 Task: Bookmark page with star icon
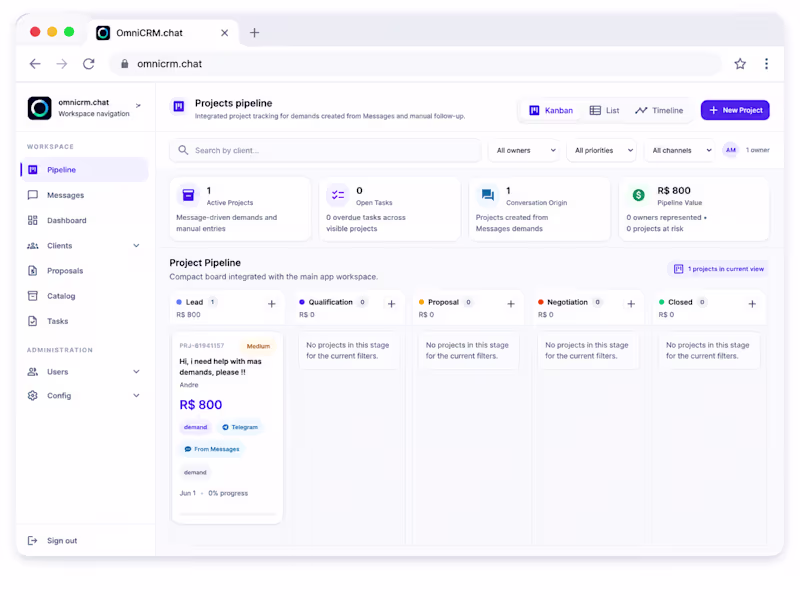tap(740, 64)
